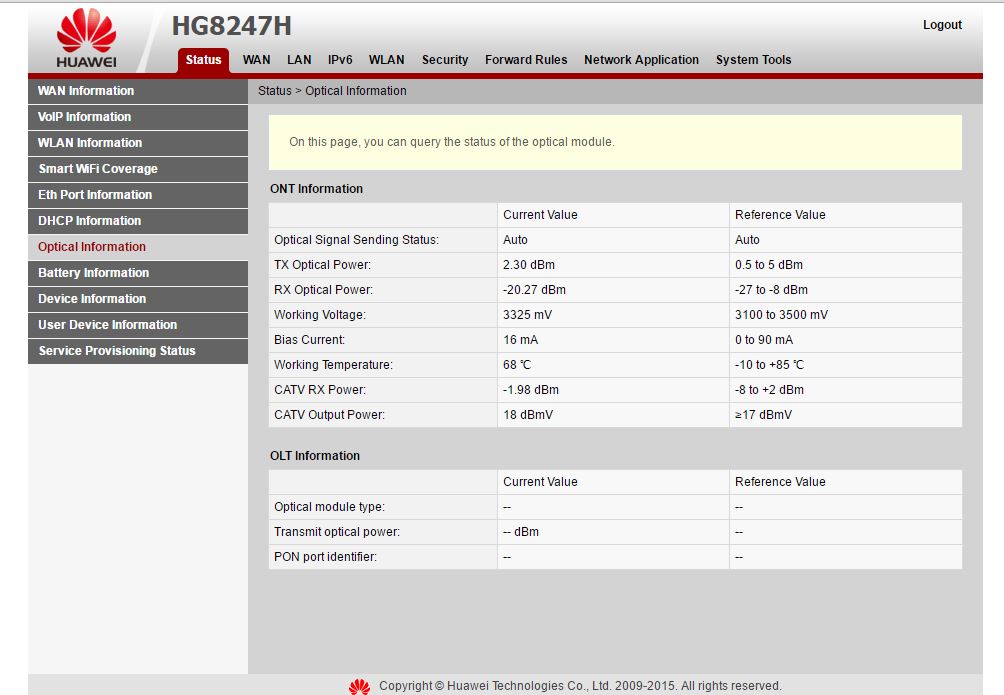Switch to the Security tab
This screenshot has width=1004, height=695.
pyautogui.click(x=445, y=60)
